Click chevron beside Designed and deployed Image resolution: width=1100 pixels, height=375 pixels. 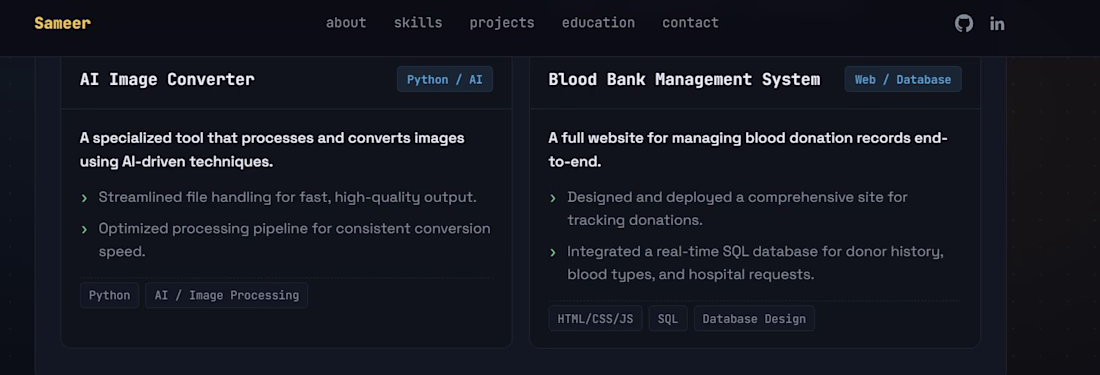pos(553,198)
